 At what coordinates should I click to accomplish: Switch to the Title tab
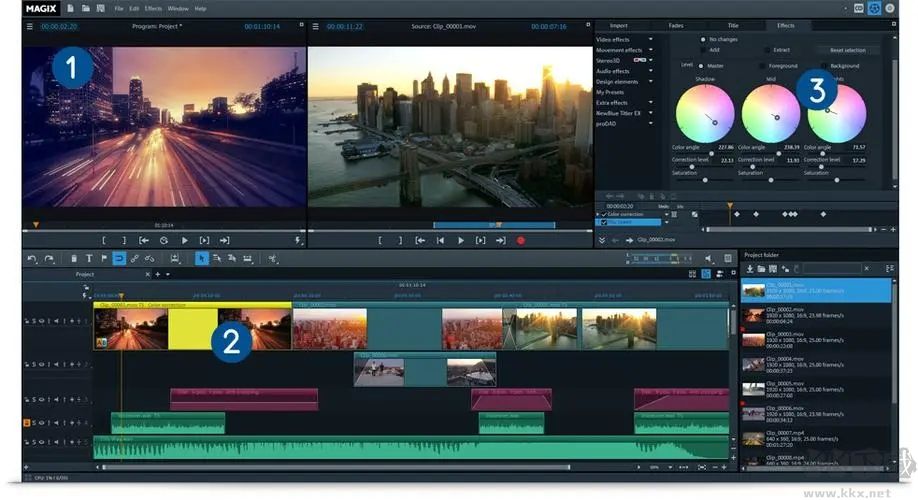[733, 25]
